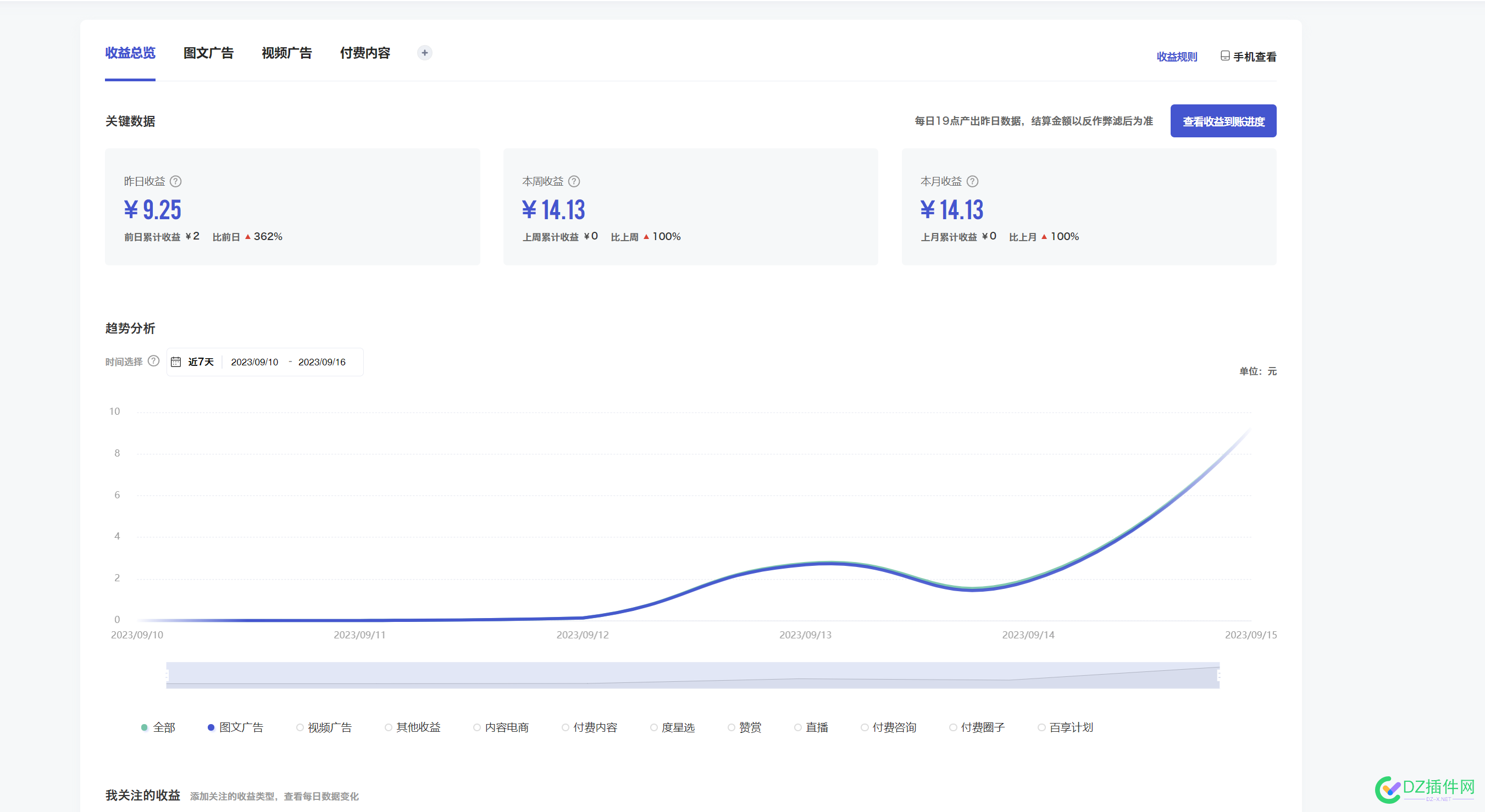Open the 收益规则 link
The width and height of the screenshot is (1485, 812).
(x=1177, y=57)
